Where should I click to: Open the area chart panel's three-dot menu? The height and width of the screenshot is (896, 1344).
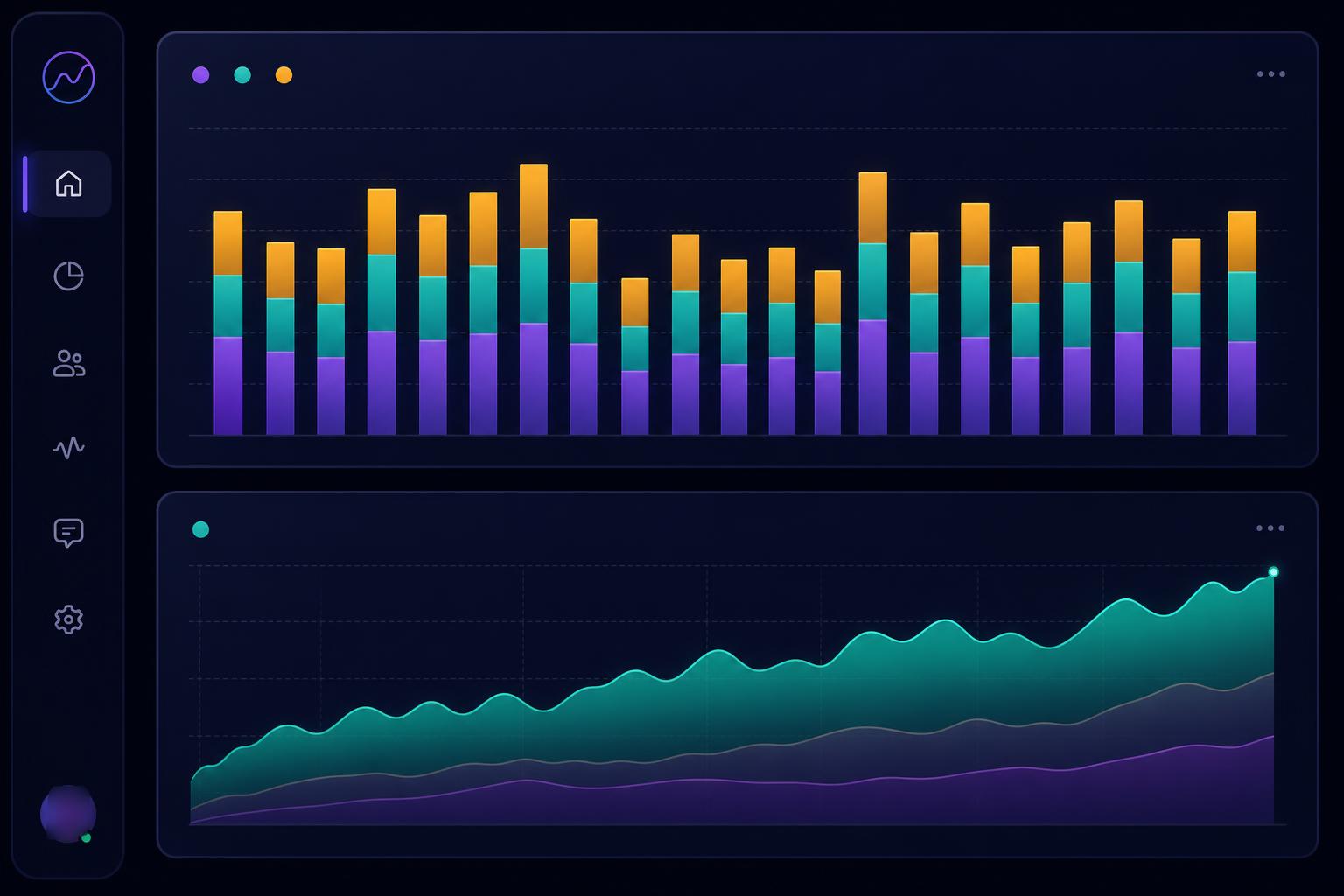(x=1270, y=528)
